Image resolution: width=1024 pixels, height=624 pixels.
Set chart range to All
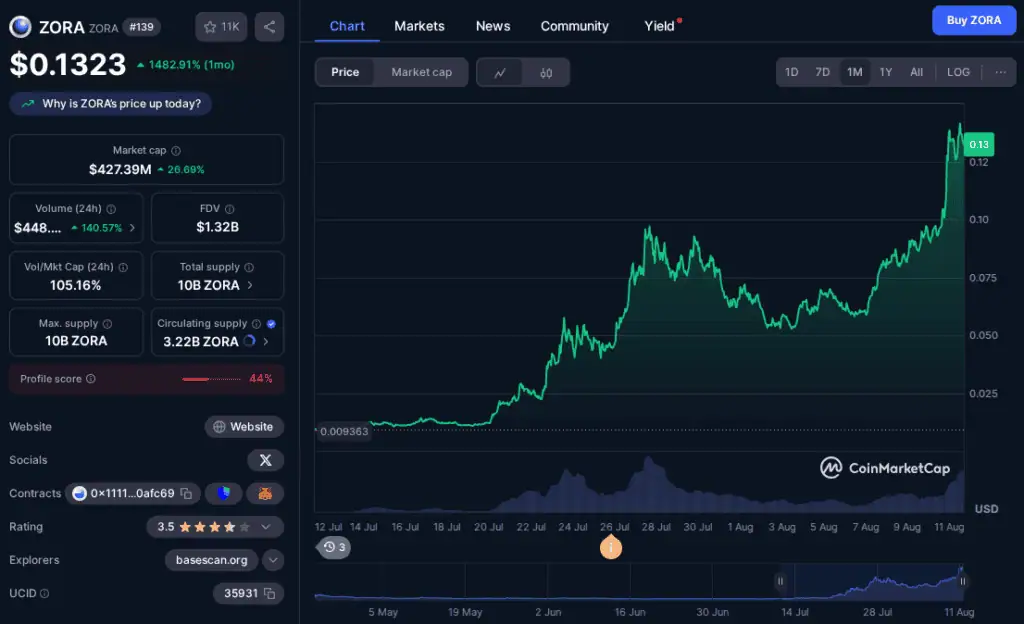[916, 72]
